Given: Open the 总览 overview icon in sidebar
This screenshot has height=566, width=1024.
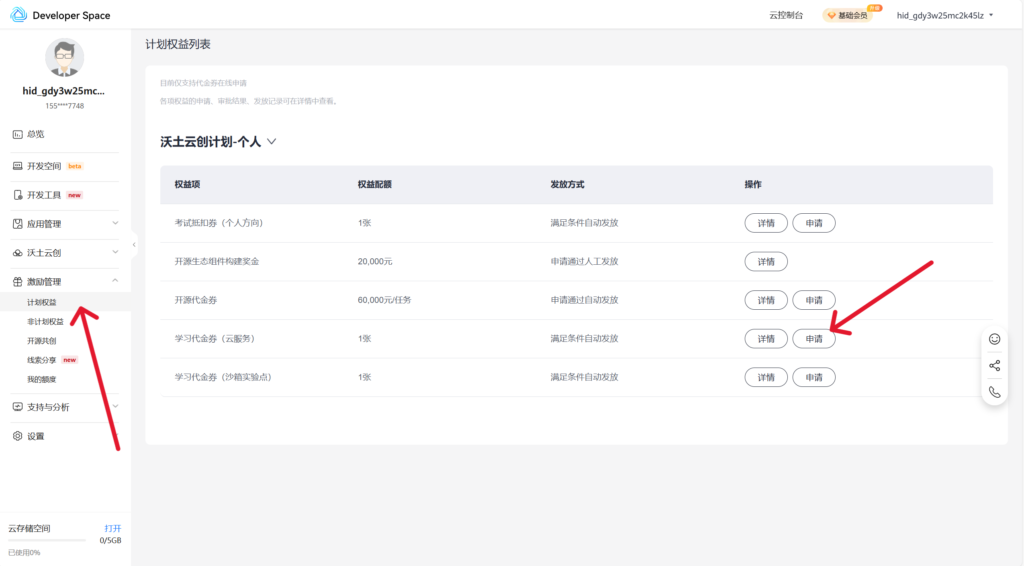Looking at the screenshot, I should (x=18, y=134).
